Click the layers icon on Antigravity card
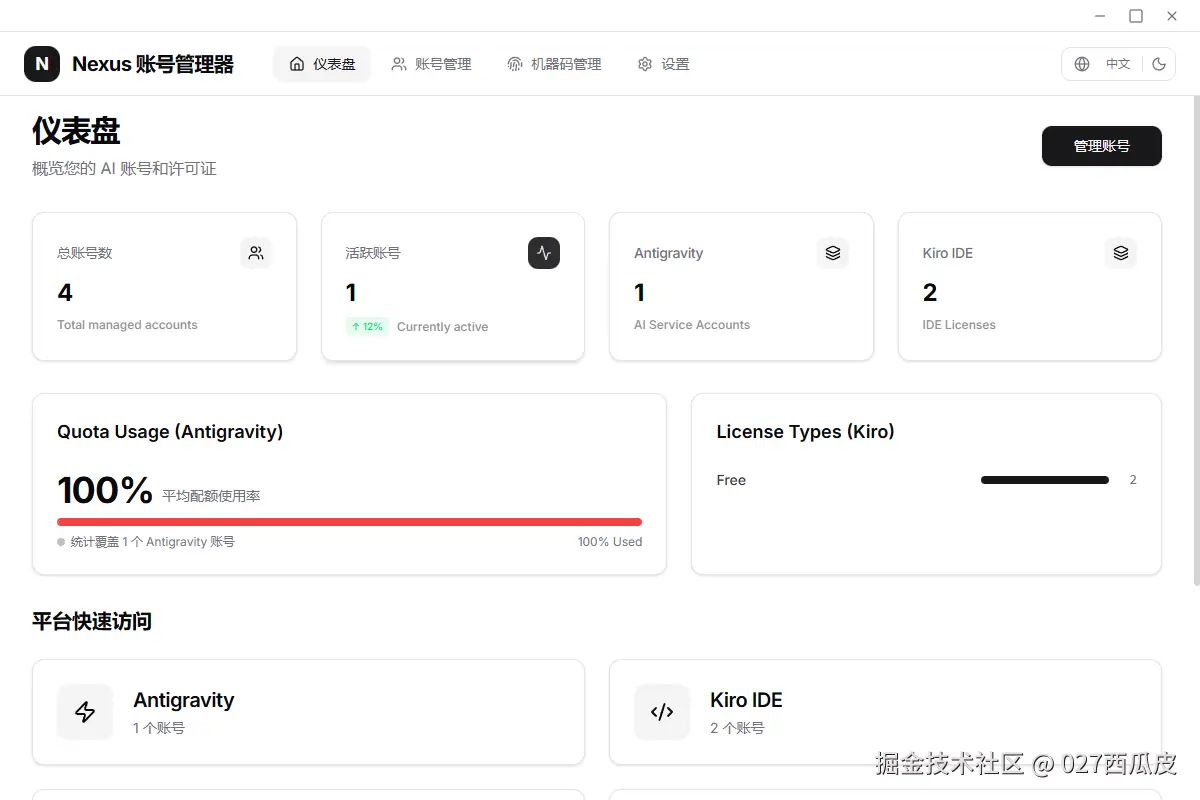Image resolution: width=1200 pixels, height=800 pixels. [x=833, y=253]
